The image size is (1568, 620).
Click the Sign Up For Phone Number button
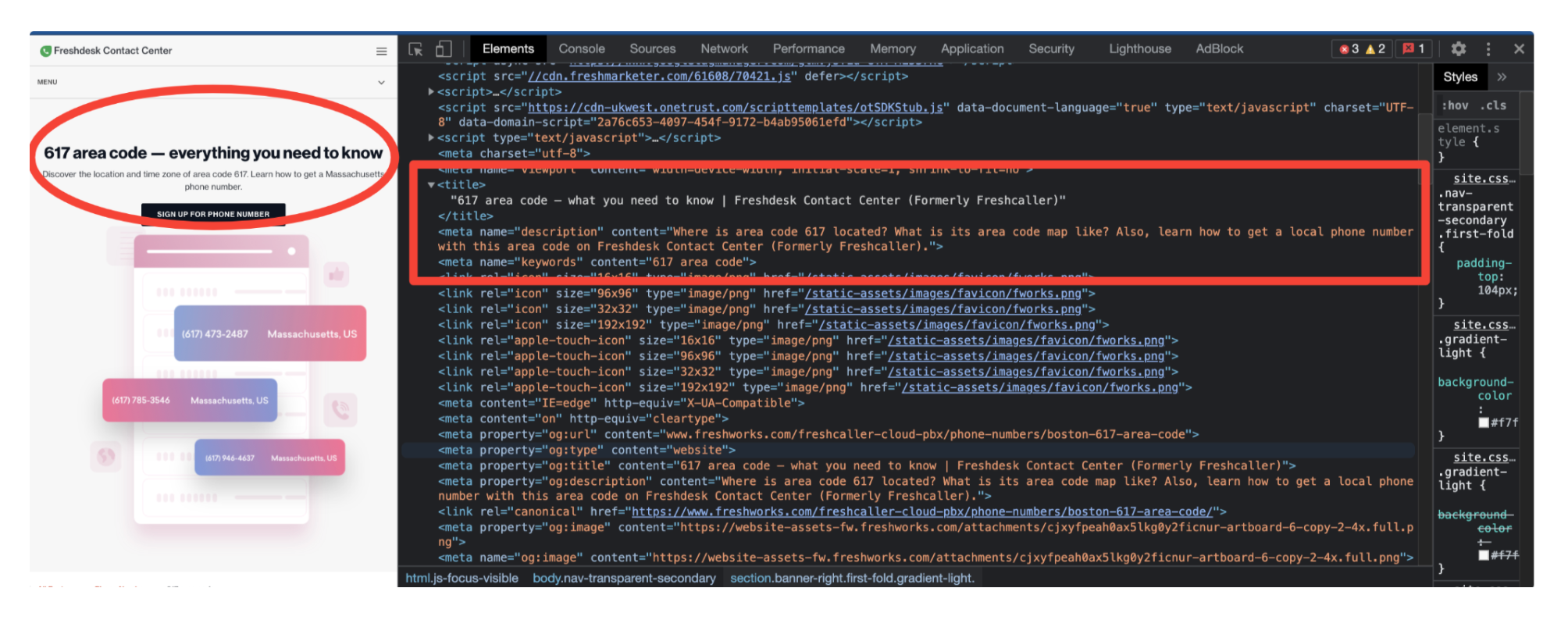point(213,214)
